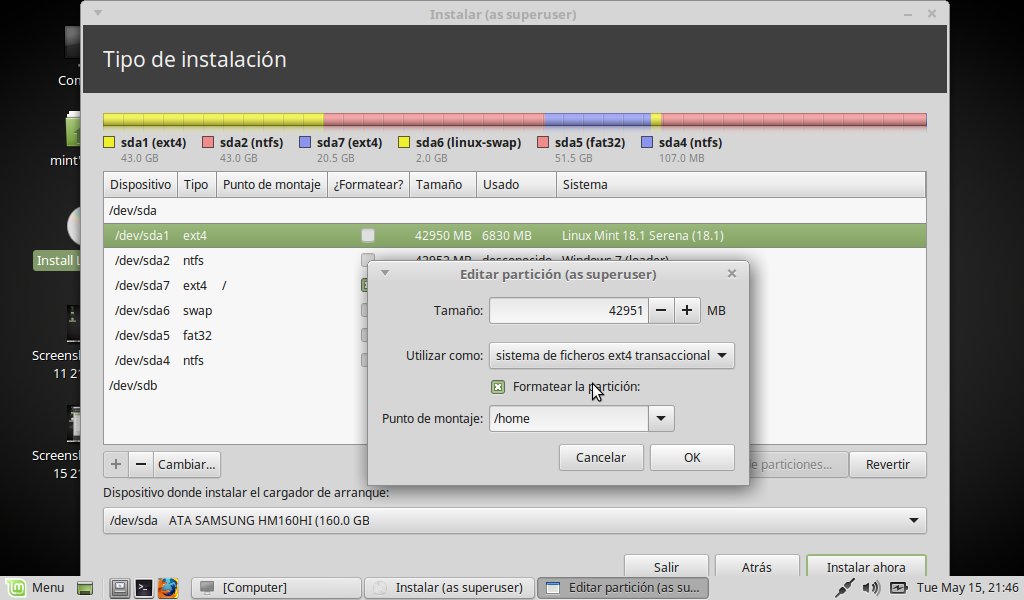The image size is (1024, 600).
Task: Remove partition using minus icon below table
Action: point(141,464)
